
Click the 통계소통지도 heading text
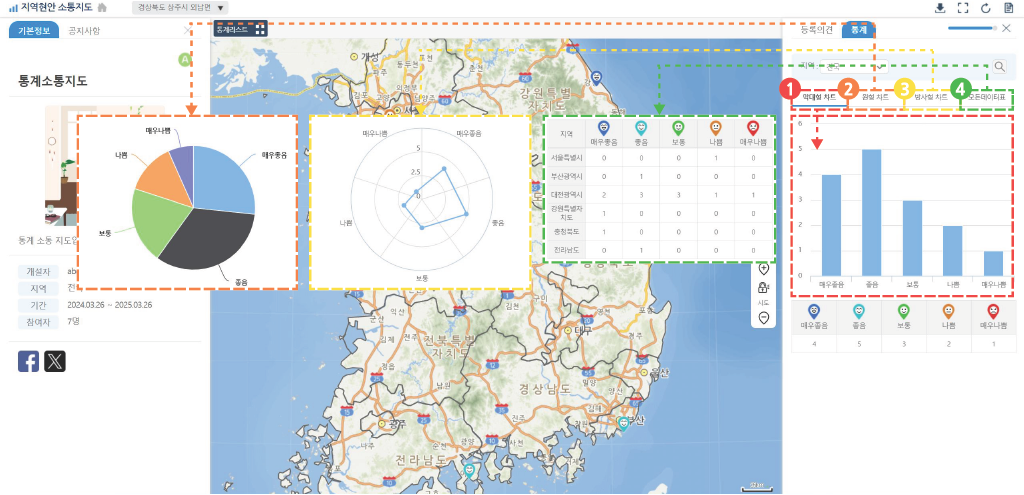pos(53,81)
